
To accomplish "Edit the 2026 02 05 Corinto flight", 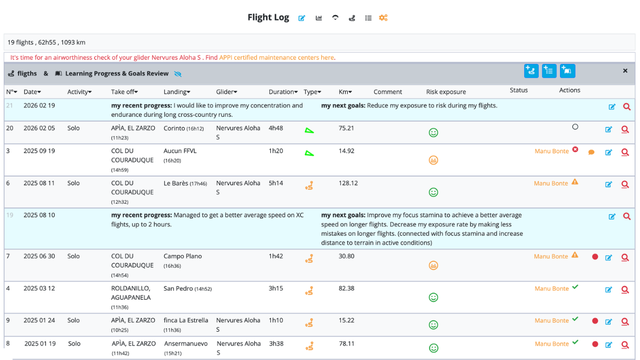I will click(x=608, y=130).
